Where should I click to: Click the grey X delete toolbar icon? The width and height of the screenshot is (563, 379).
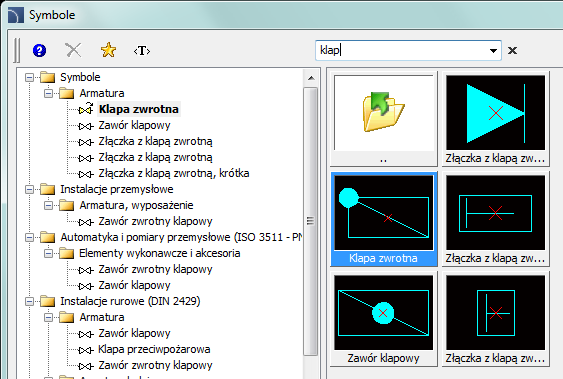pos(73,50)
